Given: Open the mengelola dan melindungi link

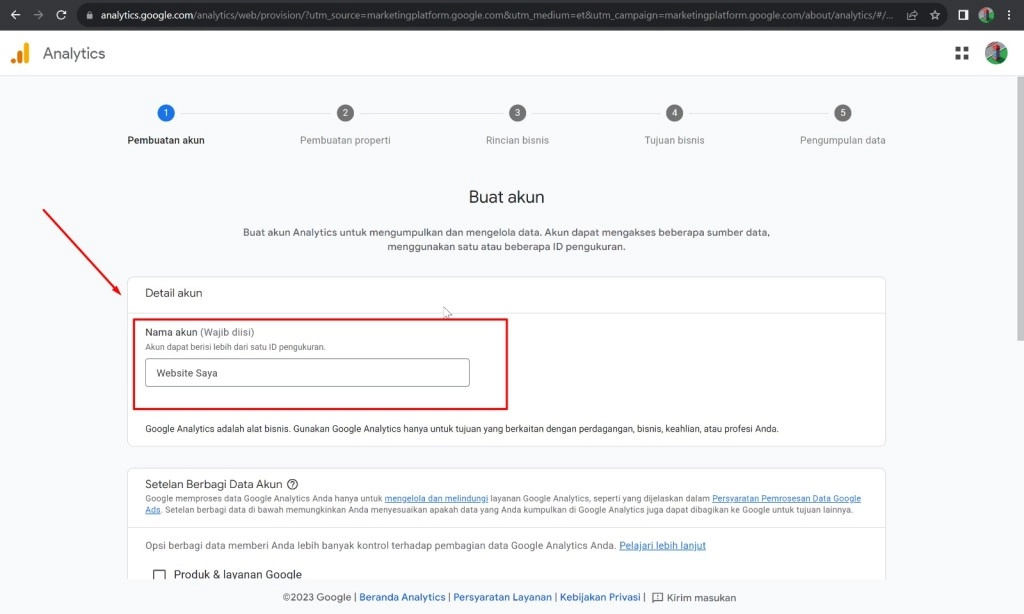Looking at the screenshot, I should point(436,498).
